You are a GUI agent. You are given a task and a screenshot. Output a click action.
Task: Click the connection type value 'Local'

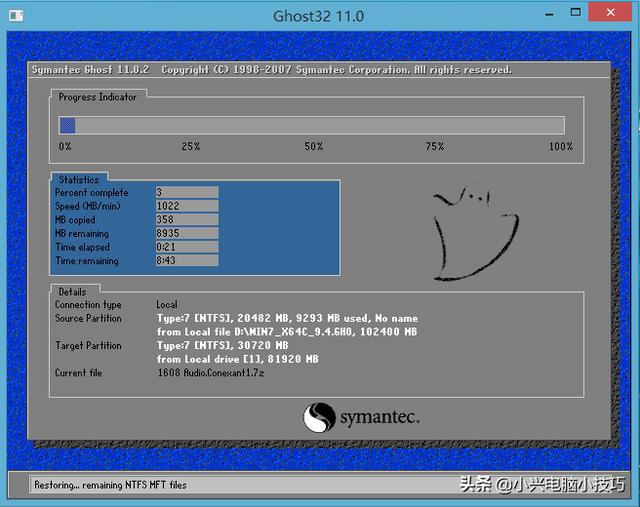167,305
